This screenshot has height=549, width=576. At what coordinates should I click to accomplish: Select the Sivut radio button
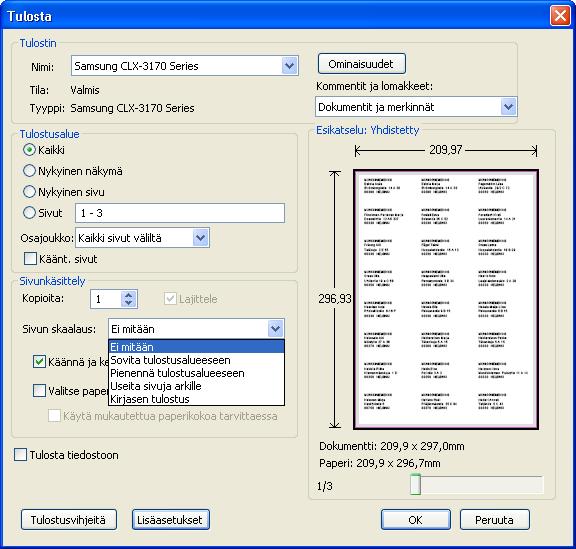click(29, 213)
